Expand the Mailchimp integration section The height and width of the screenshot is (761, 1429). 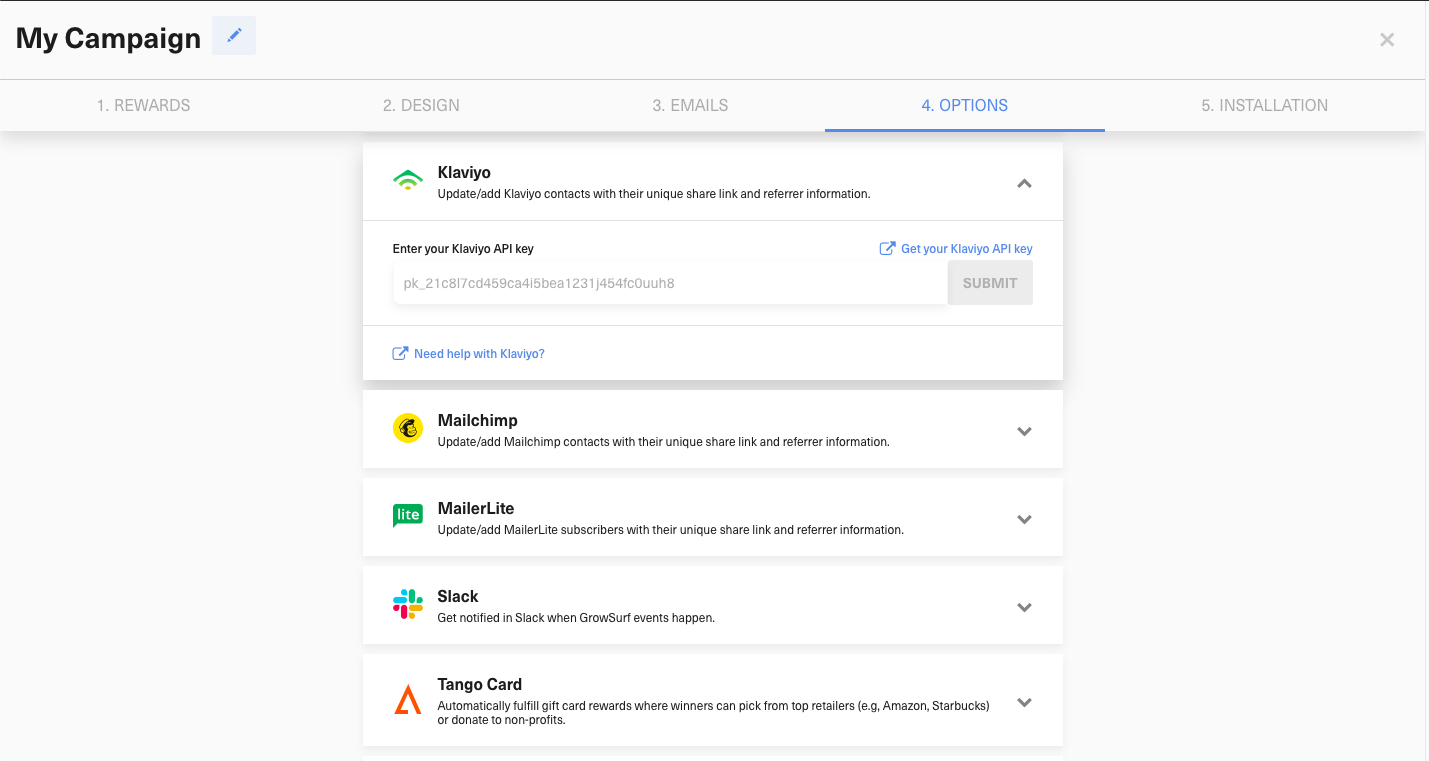(x=1024, y=431)
